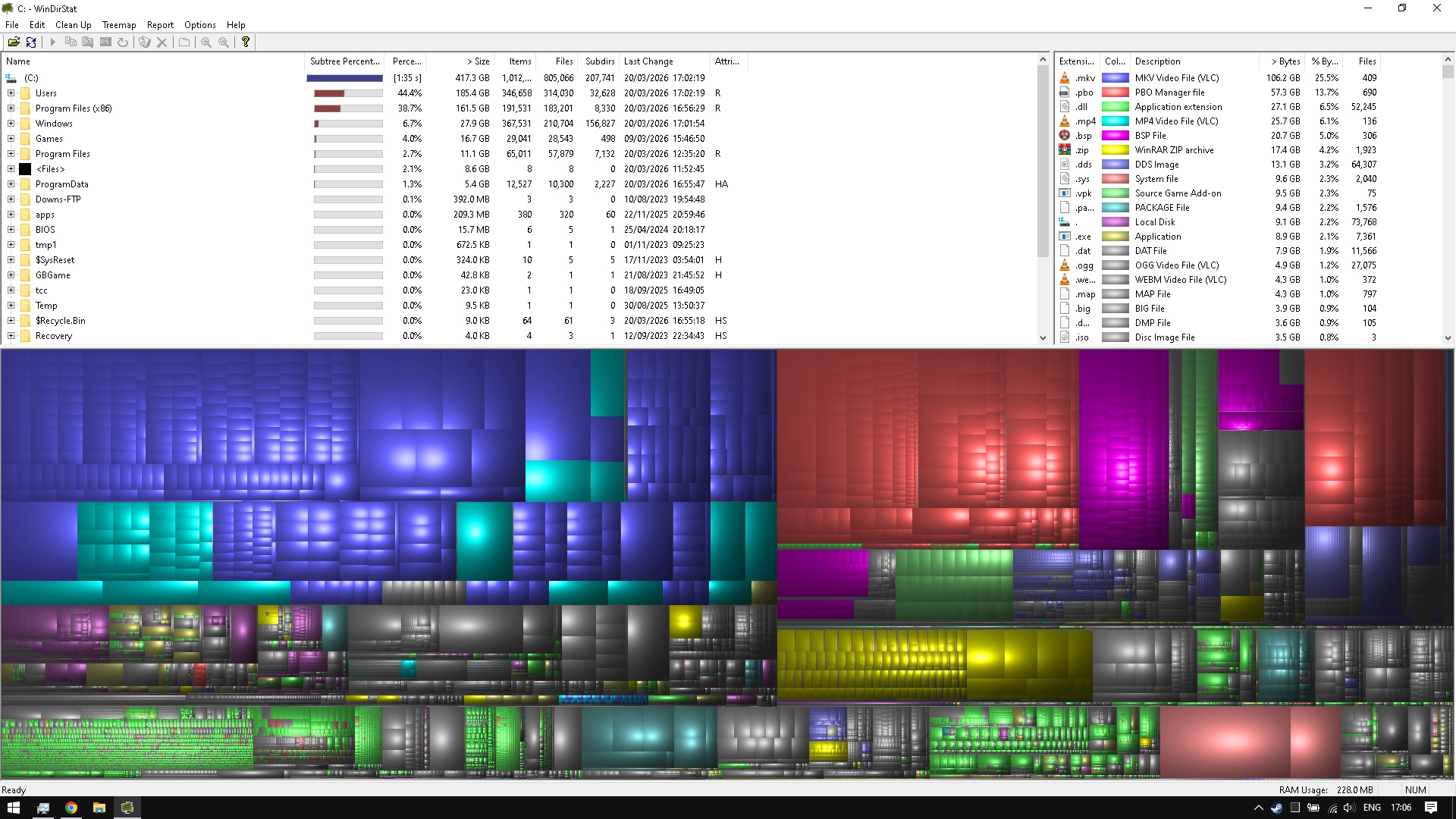Open the Treemap menu

tap(119, 25)
